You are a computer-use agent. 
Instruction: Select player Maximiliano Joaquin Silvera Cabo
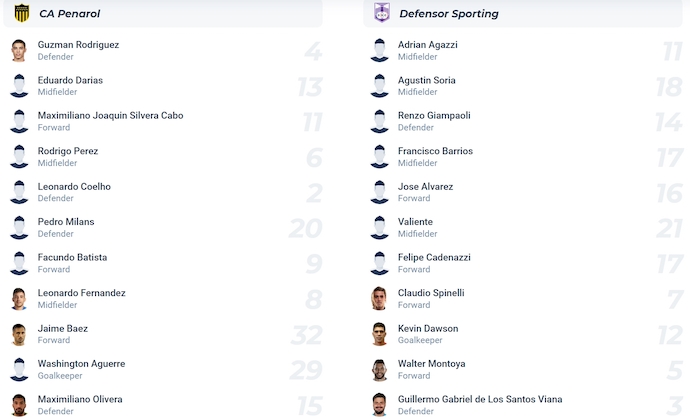coord(110,116)
